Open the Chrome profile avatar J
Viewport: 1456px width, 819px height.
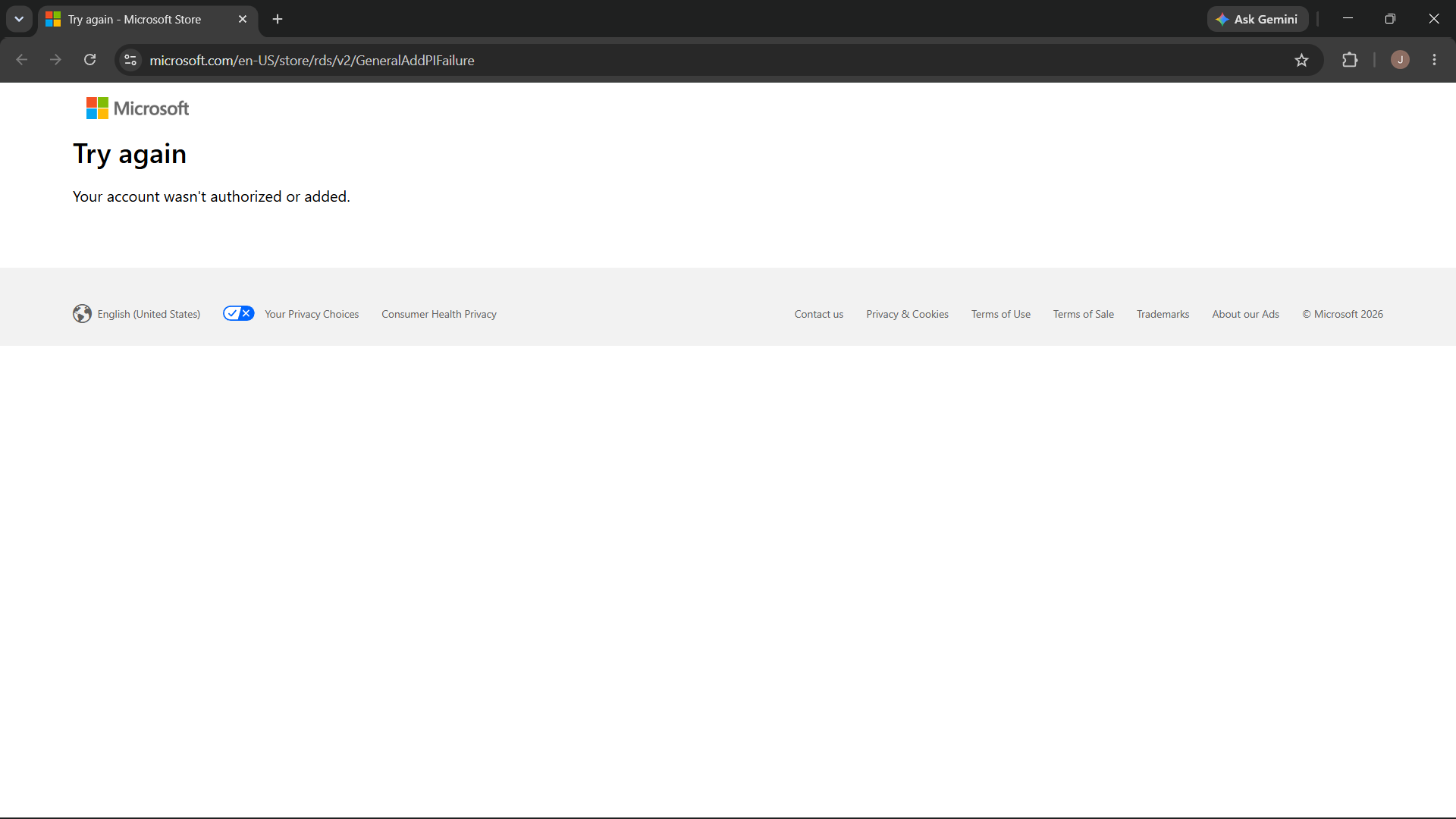click(x=1400, y=60)
